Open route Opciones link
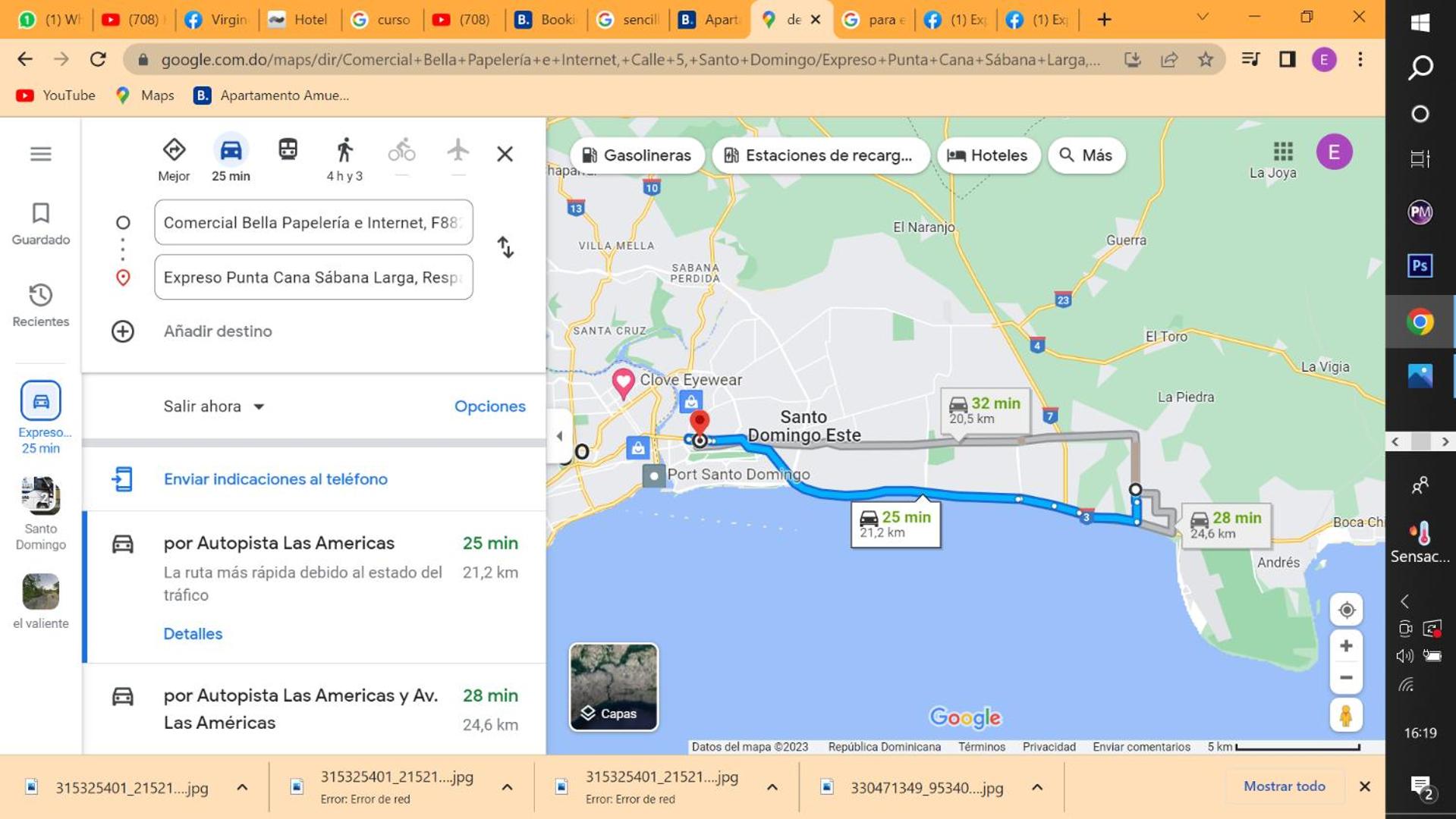Viewport: 1456px width, 819px height. [x=490, y=406]
